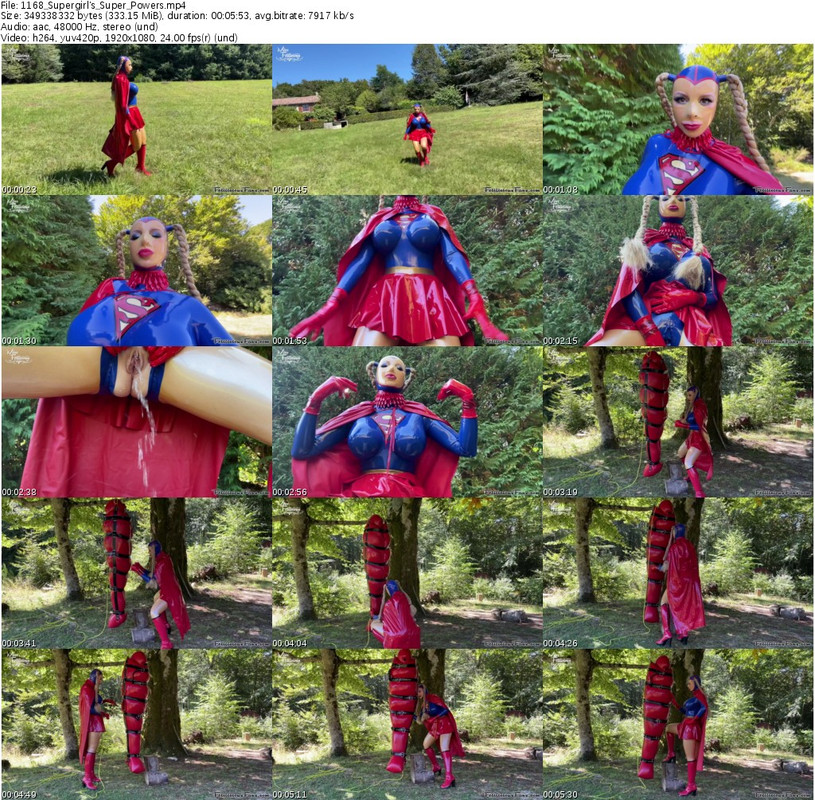Open the frame with timestamp 00:01:08

(x=678, y=120)
